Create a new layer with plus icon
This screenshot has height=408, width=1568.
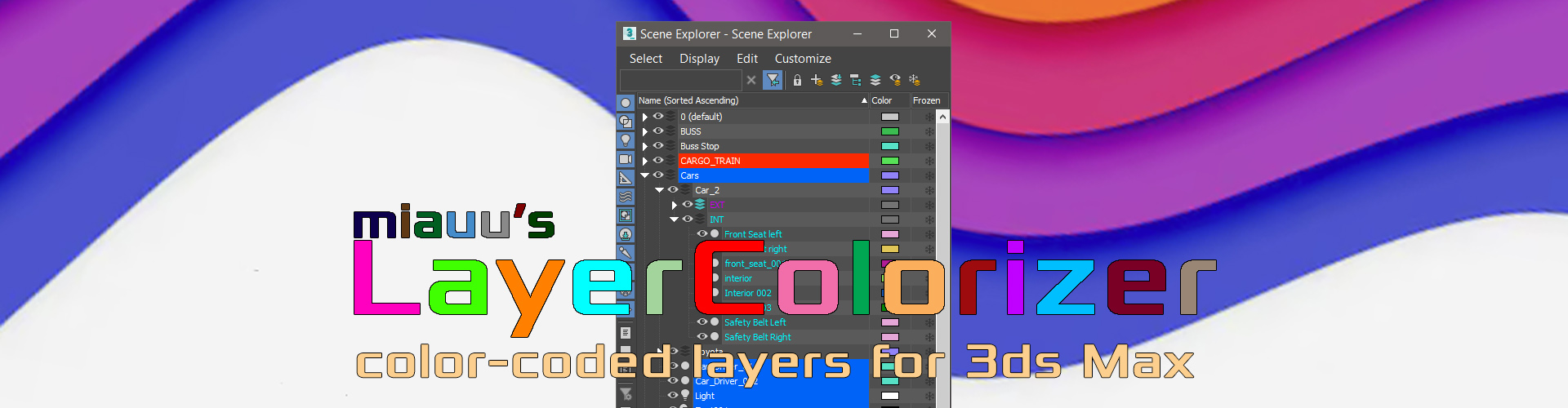pos(816,80)
